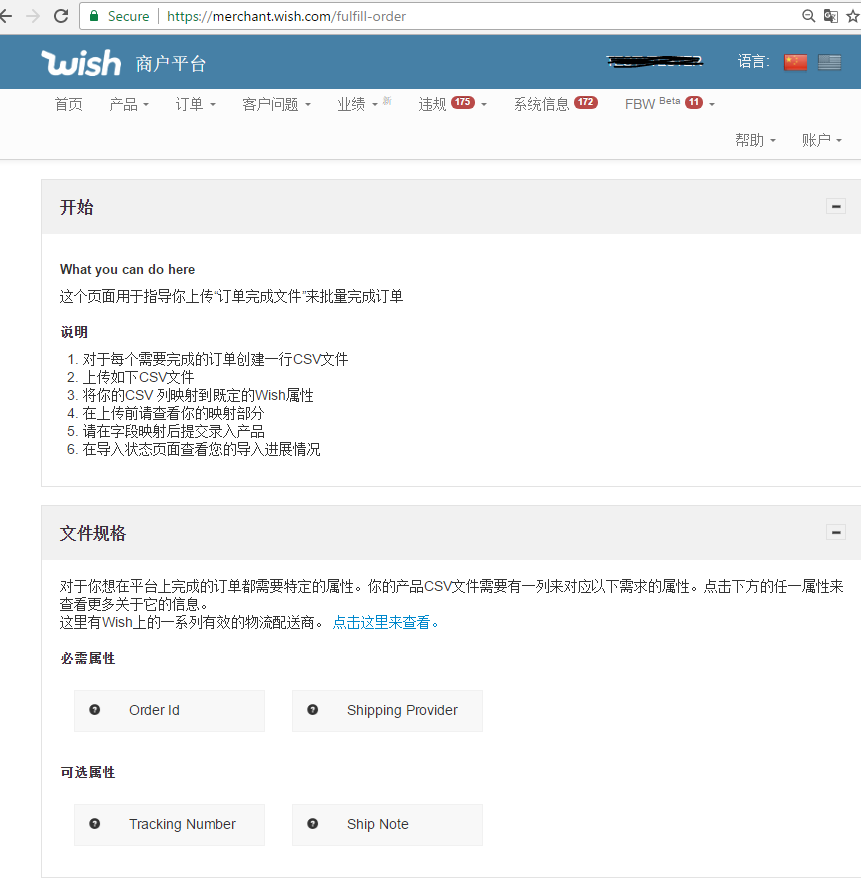Click the question mark icon on Ship Note
The width and height of the screenshot is (861, 879).
click(x=312, y=824)
